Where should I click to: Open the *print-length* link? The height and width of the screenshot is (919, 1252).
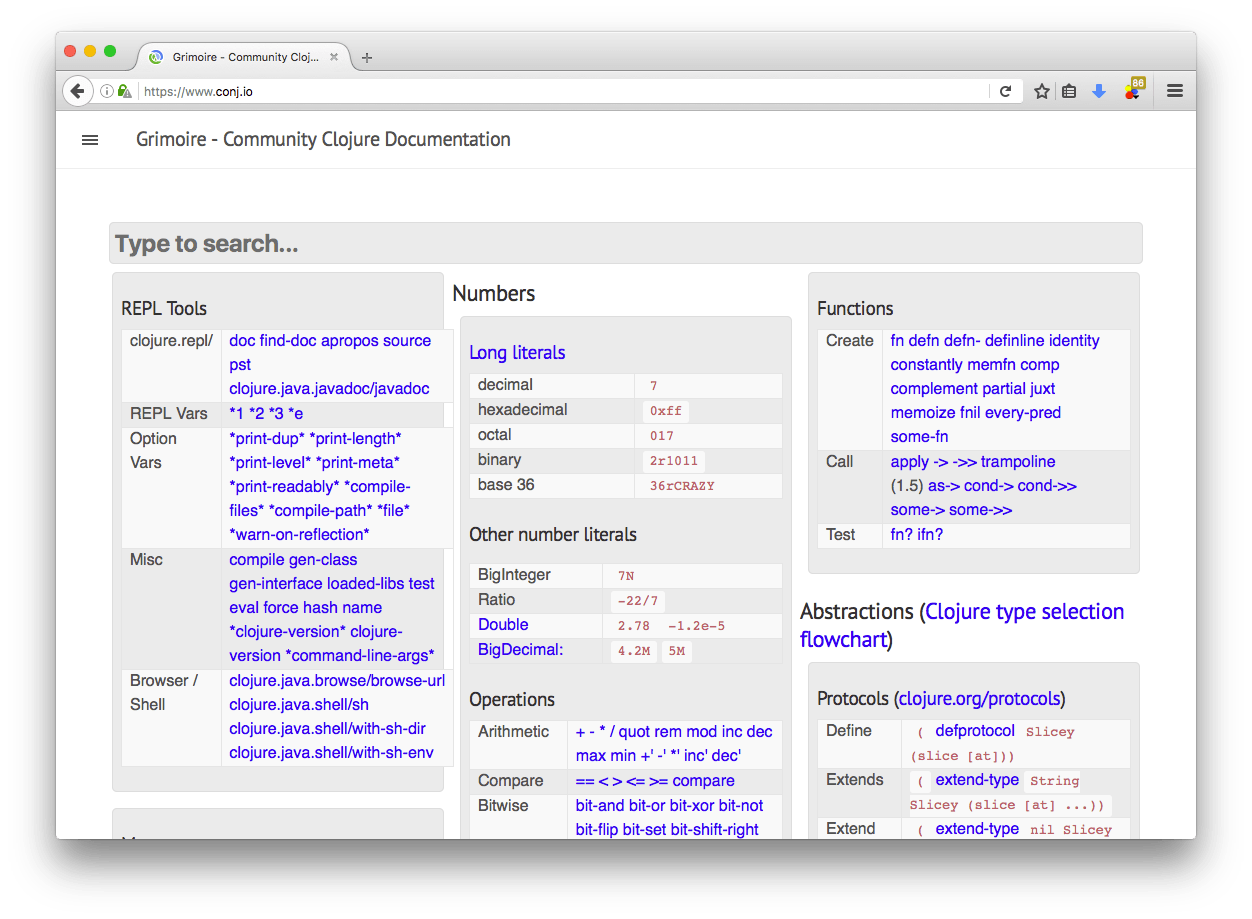coord(356,439)
